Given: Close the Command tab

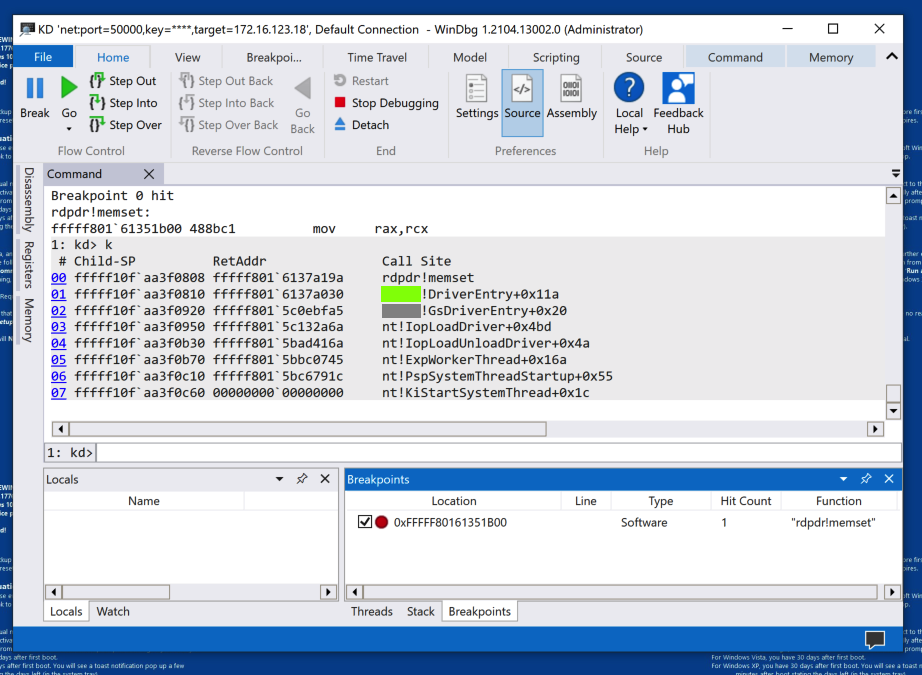Looking at the screenshot, I should tap(149, 174).
